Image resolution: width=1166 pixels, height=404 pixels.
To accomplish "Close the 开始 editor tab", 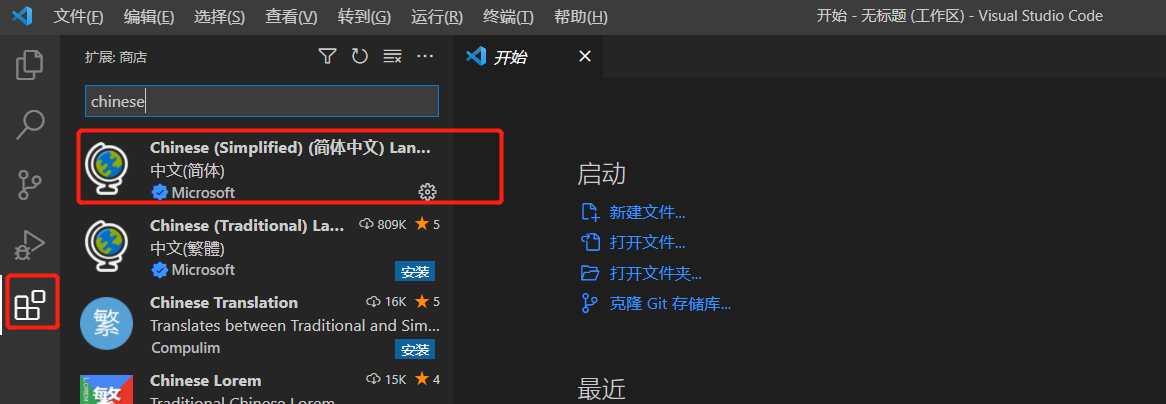I will click(585, 57).
